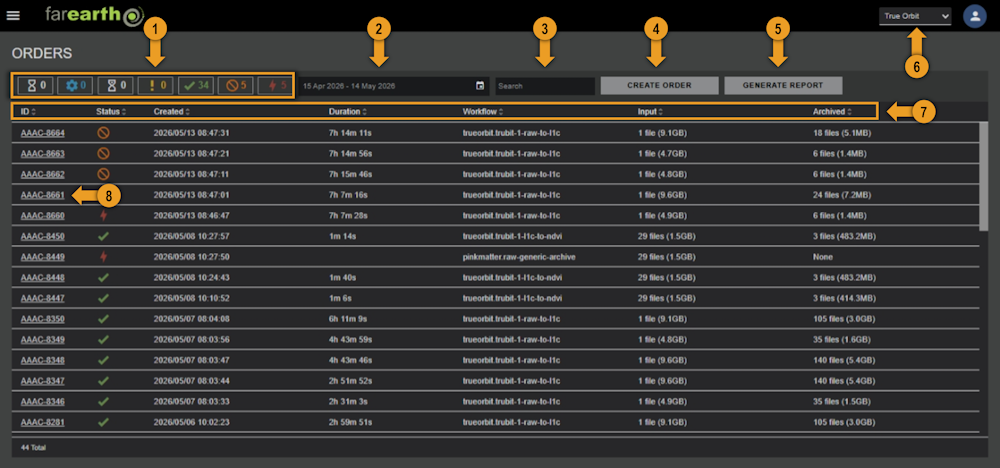Viewport: 1000px width, 468px height.
Task: Open the calendar date picker icon
Action: tap(480, 85)
